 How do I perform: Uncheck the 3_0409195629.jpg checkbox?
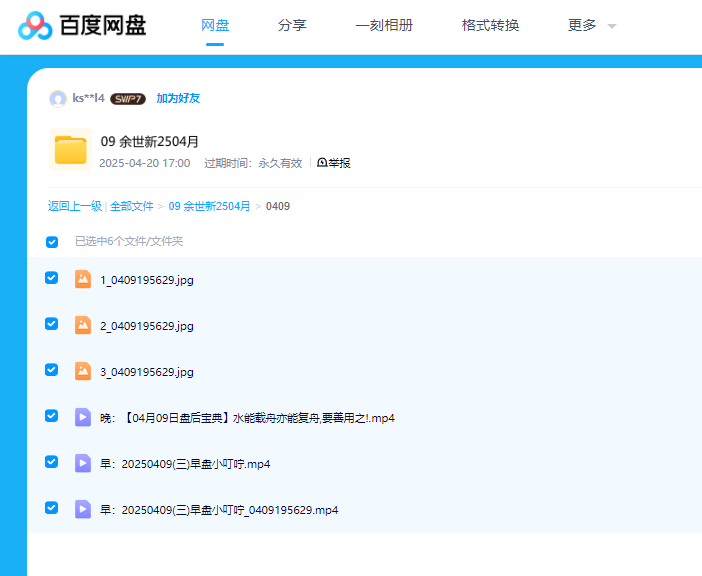click(52, 370)
